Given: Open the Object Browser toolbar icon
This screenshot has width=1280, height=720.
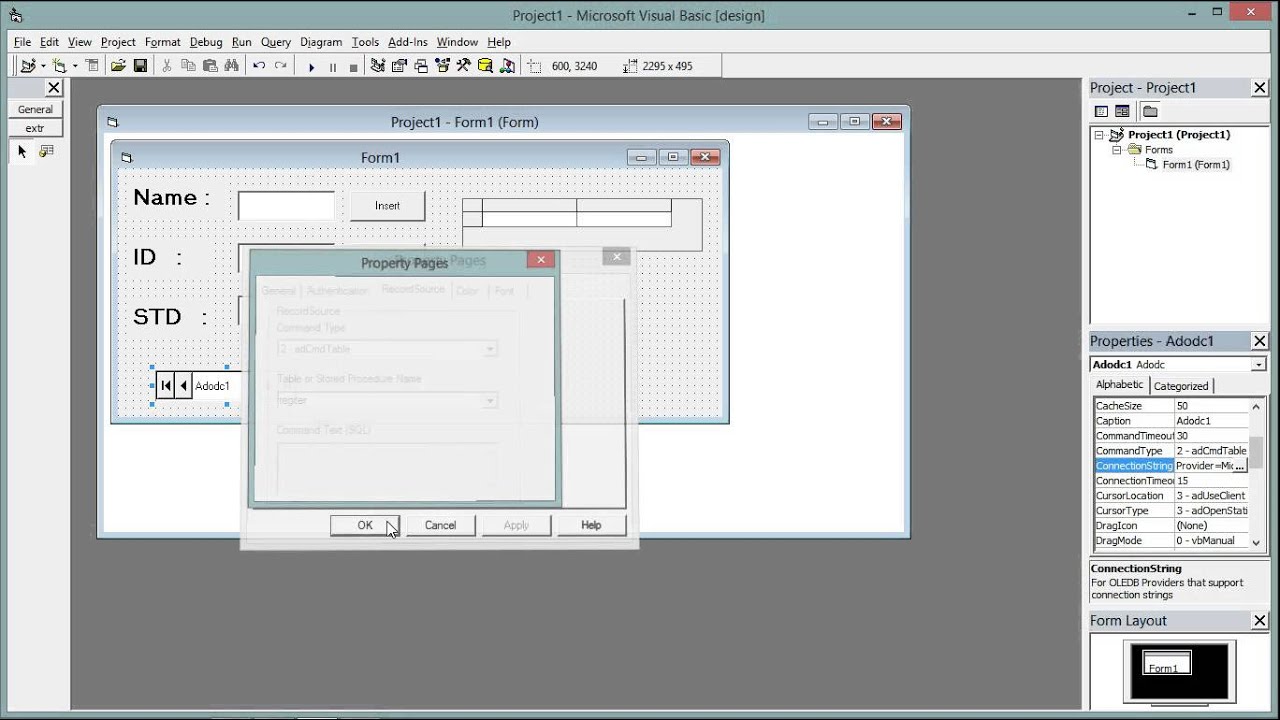Looking at the screenshot, I should (x=442, y=66).
